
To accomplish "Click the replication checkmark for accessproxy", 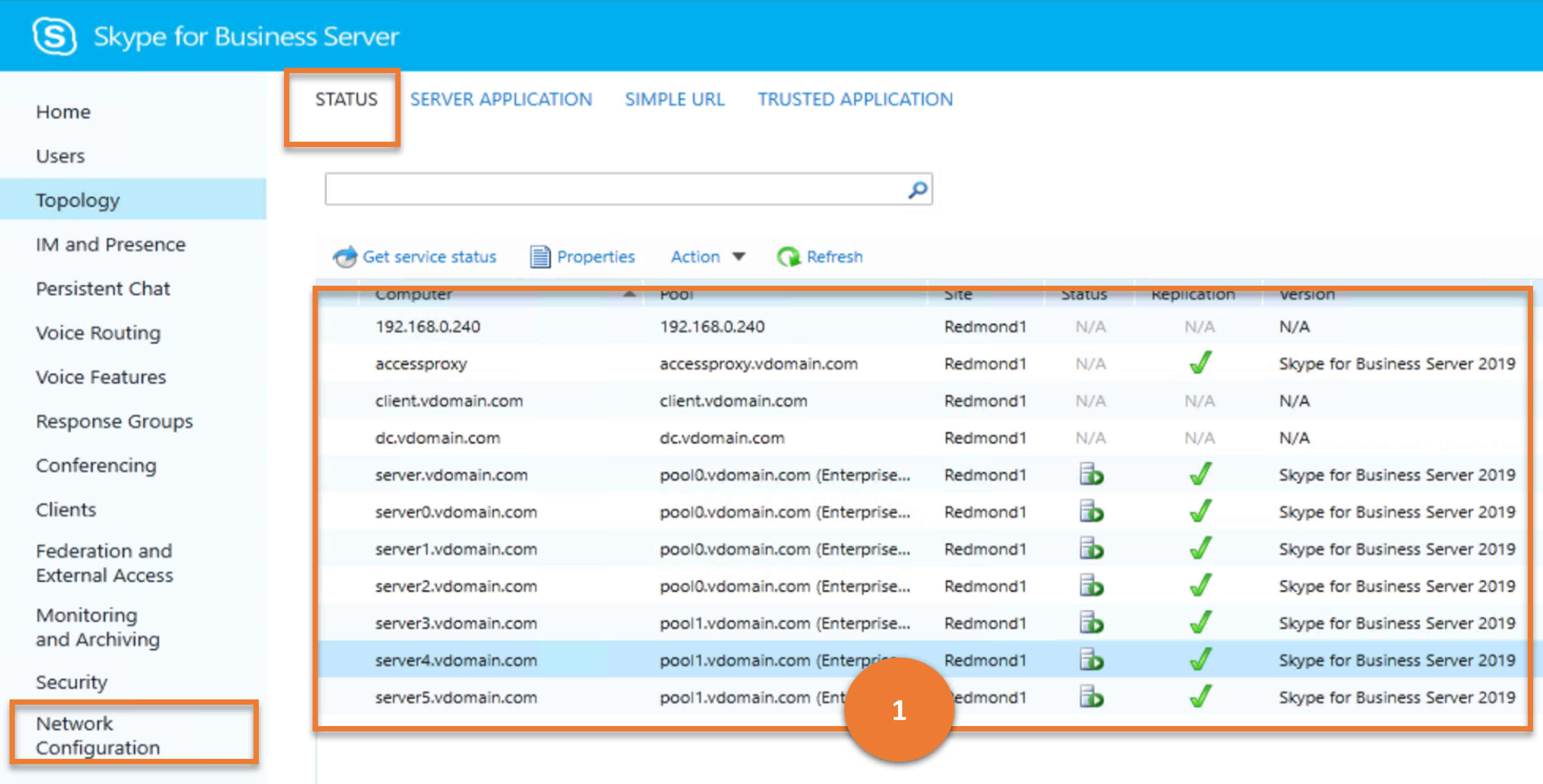I will (1200, 363).
